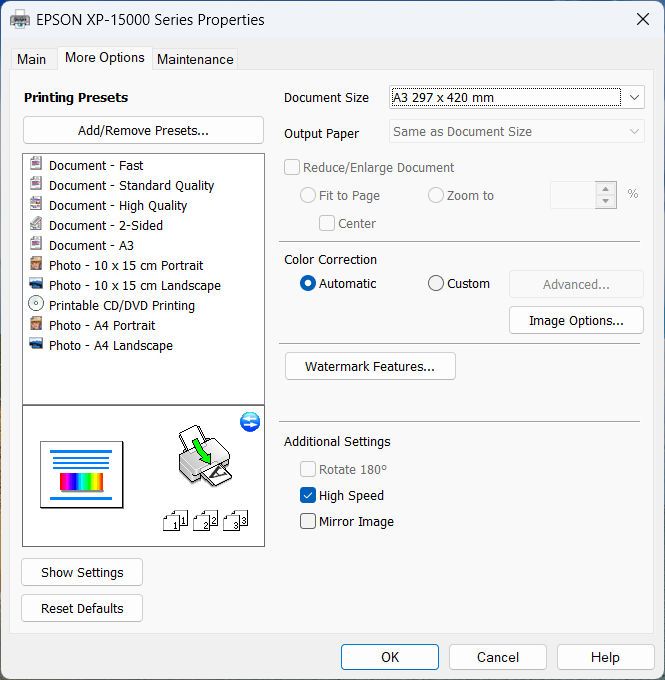The height and width of the screenshot is (680, 665).
Task: Click the Document - 2-Sided preset icon
Action: pos(36,223)
